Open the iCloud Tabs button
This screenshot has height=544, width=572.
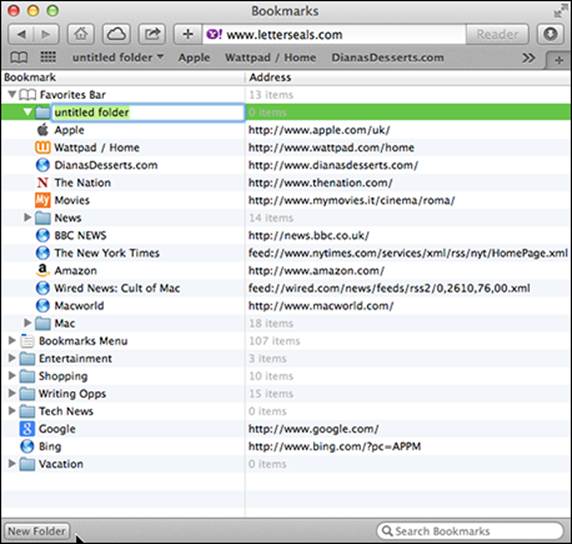click(116, 34)
